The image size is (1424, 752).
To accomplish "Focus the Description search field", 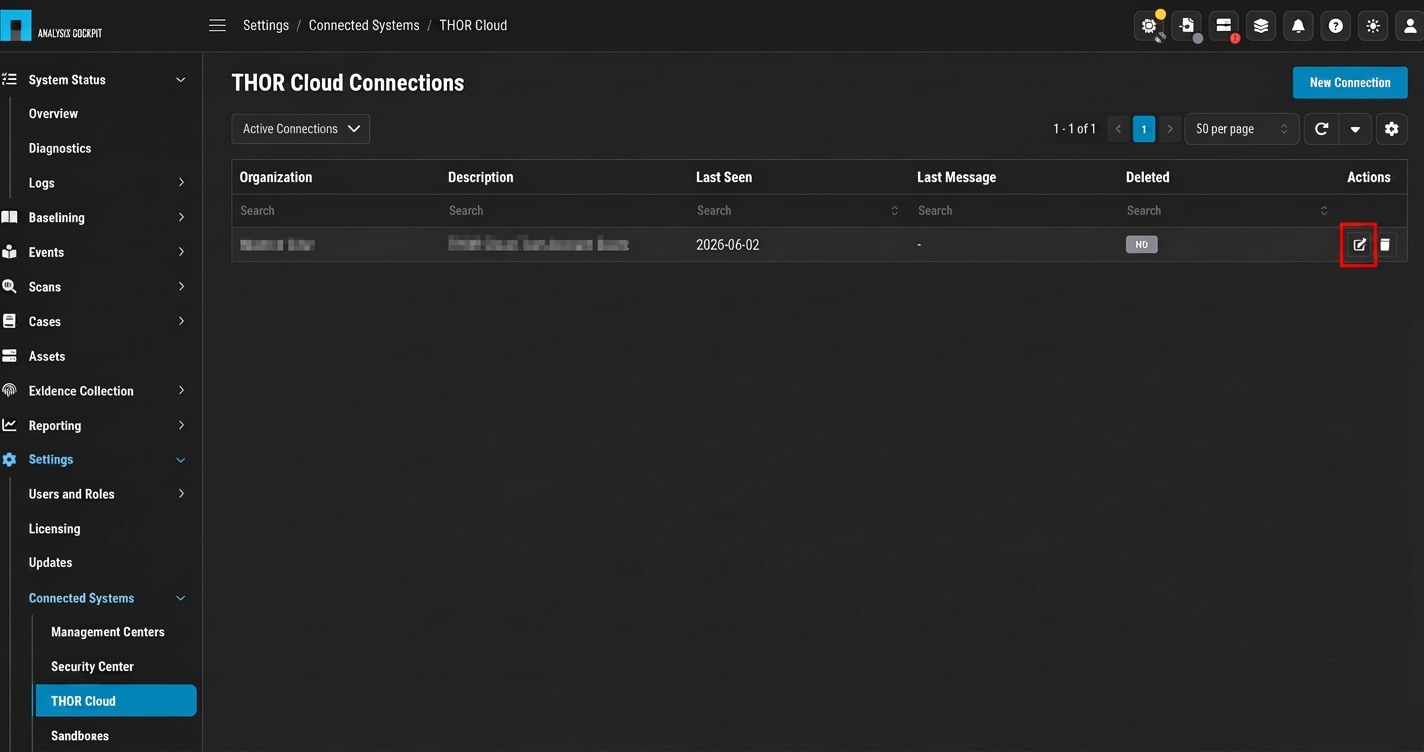I will (x=564, y=211).
